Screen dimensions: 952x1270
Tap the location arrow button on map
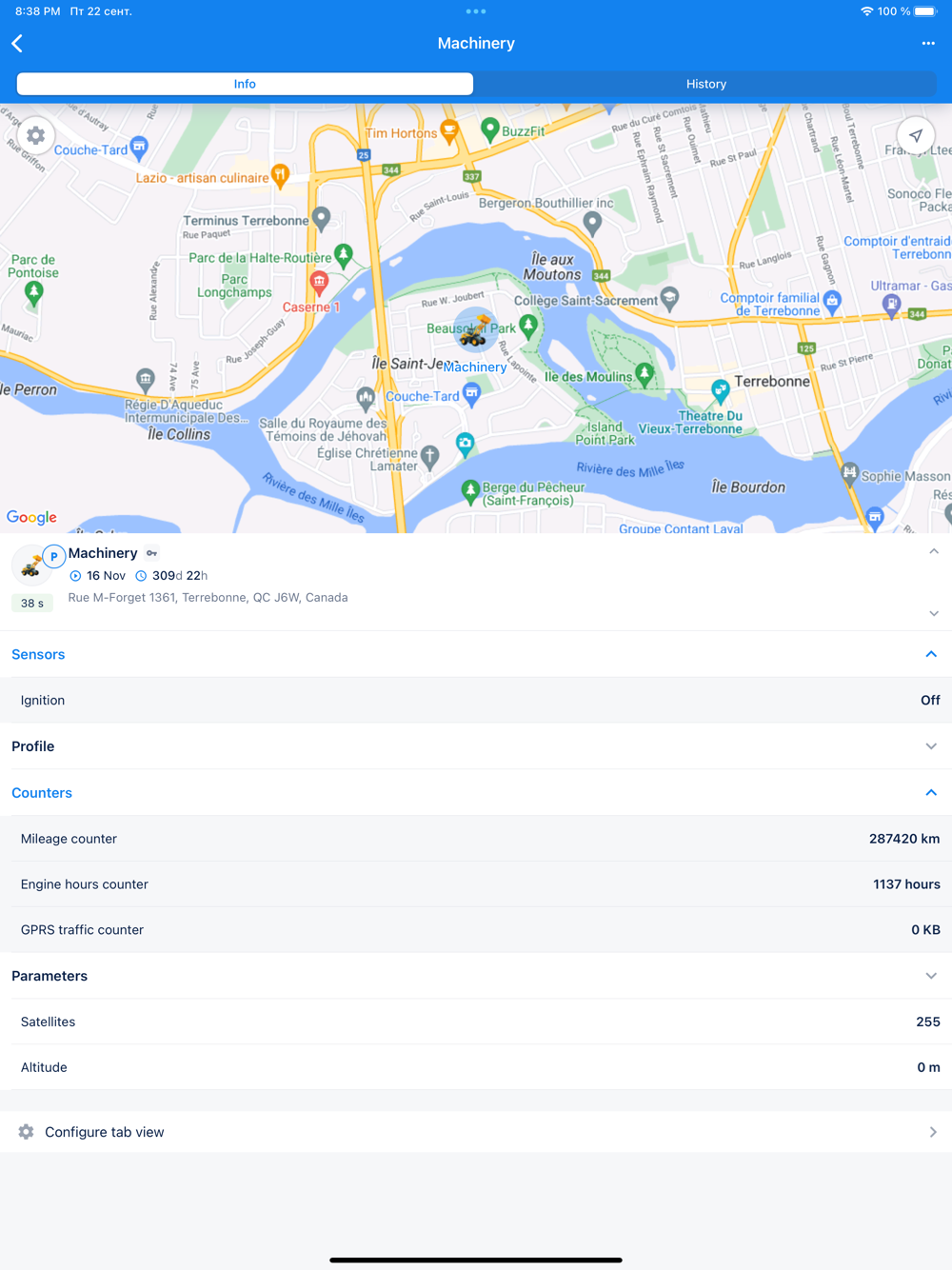click(x=916, y=136)
